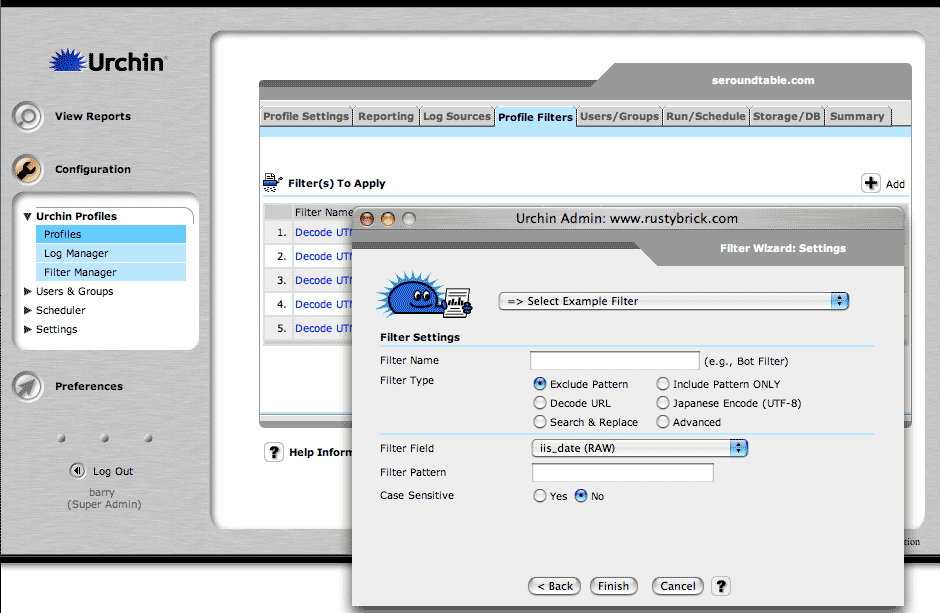
Task: Open filter 3 Decode link
Action: [323, 280]
